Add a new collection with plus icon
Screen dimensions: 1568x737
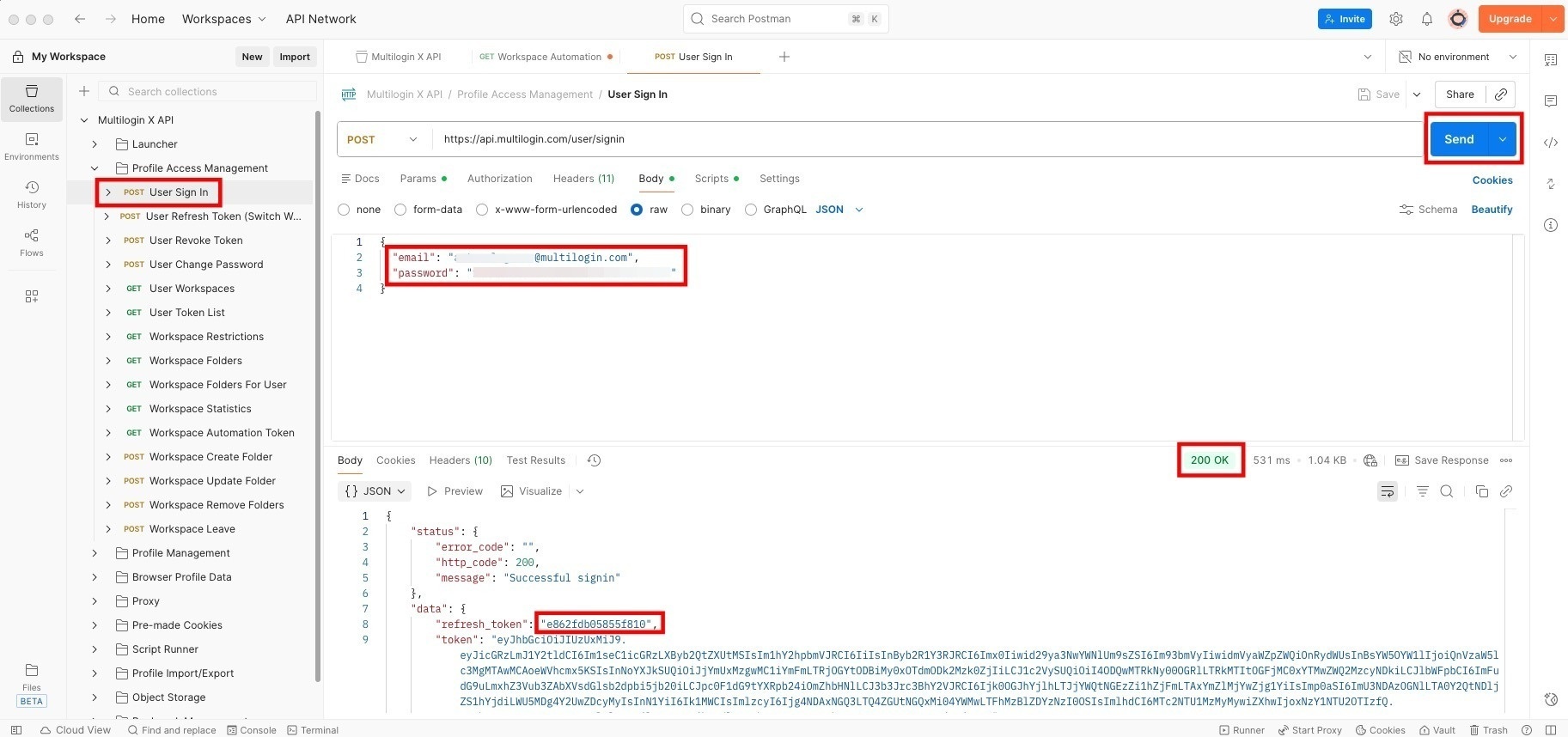pos(84,91)
